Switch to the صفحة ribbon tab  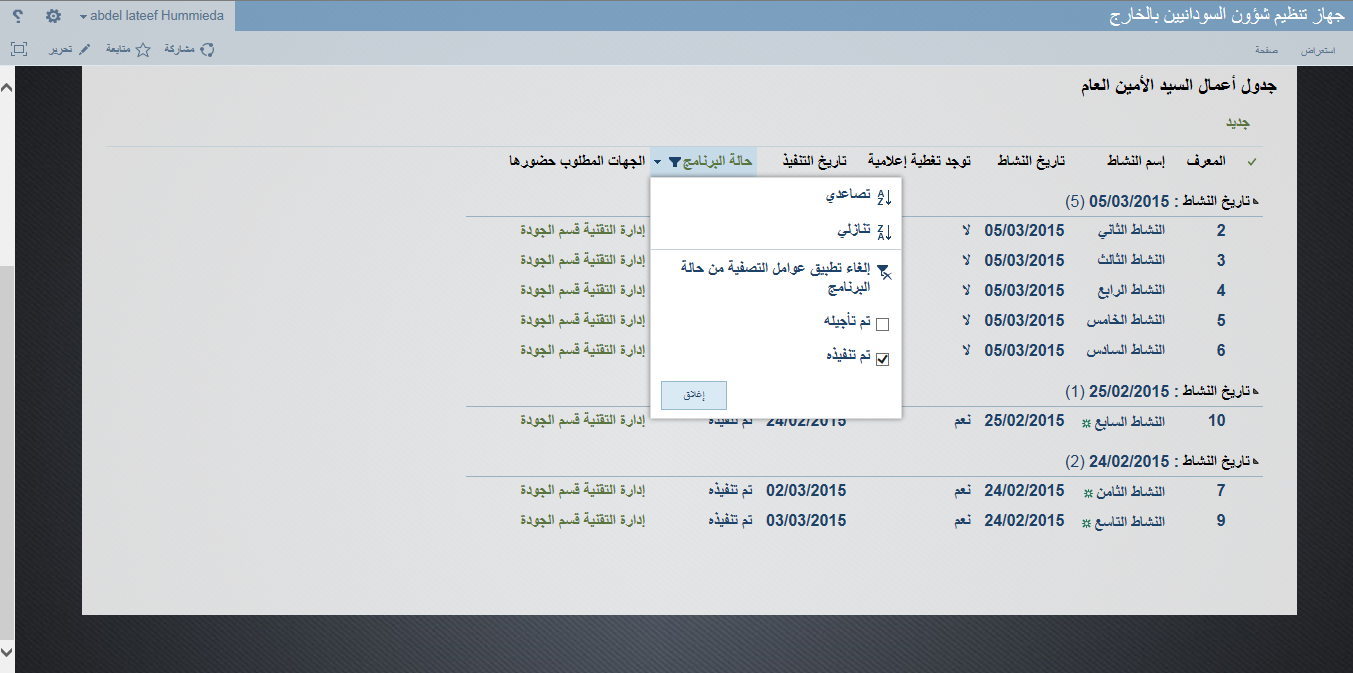1268,50
